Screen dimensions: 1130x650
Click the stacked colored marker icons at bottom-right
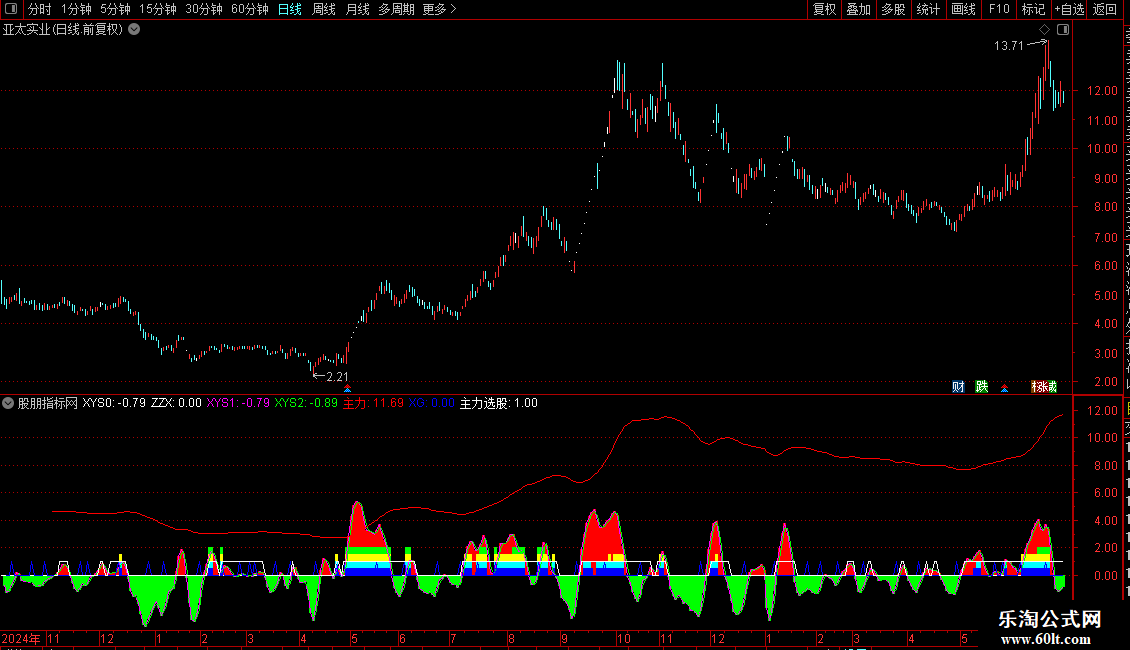coord(1044,387)
